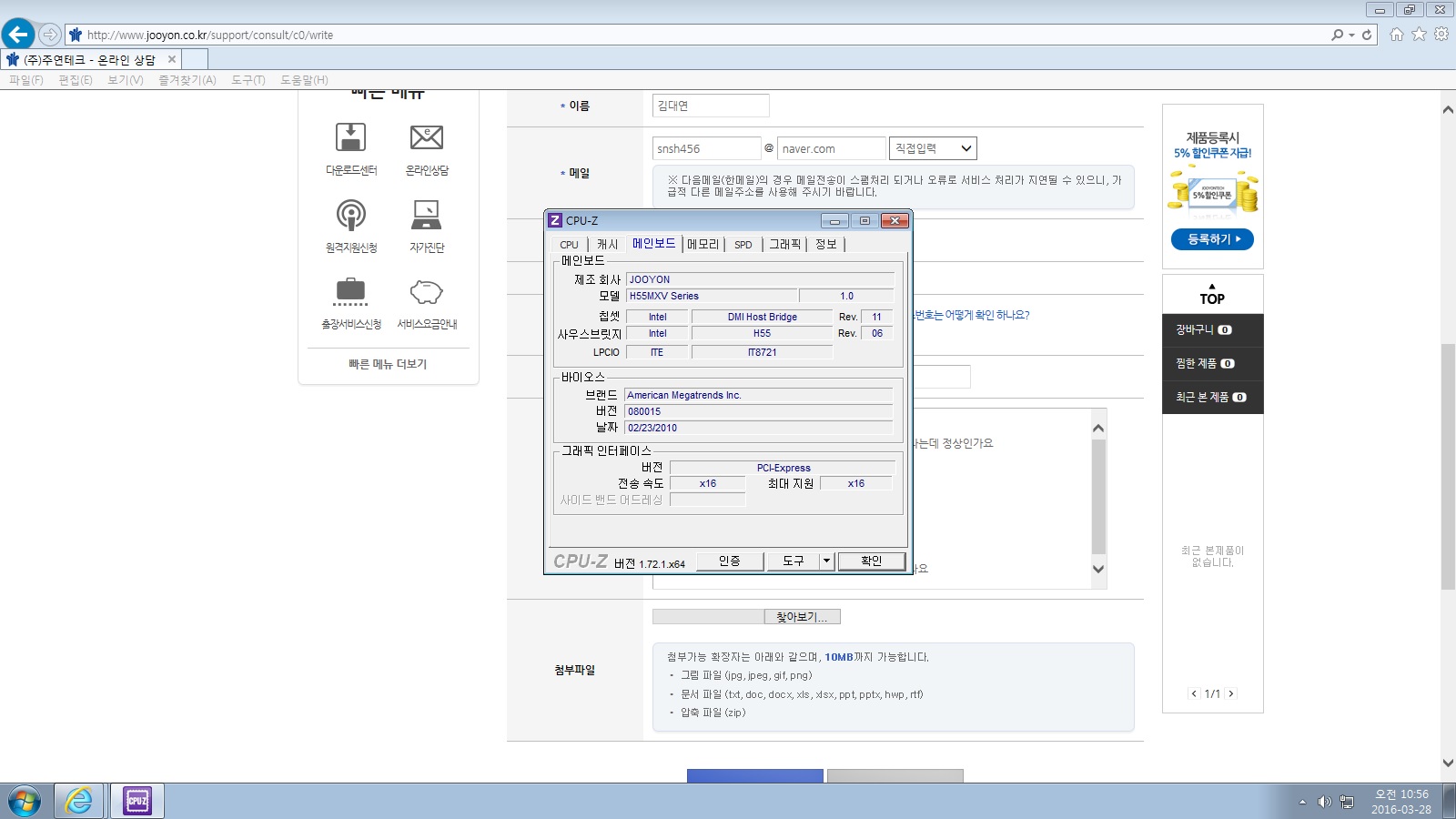Click the 찾아보기 file browse button
Viewport: 1456px width, 819px height.
pos(802,617)
